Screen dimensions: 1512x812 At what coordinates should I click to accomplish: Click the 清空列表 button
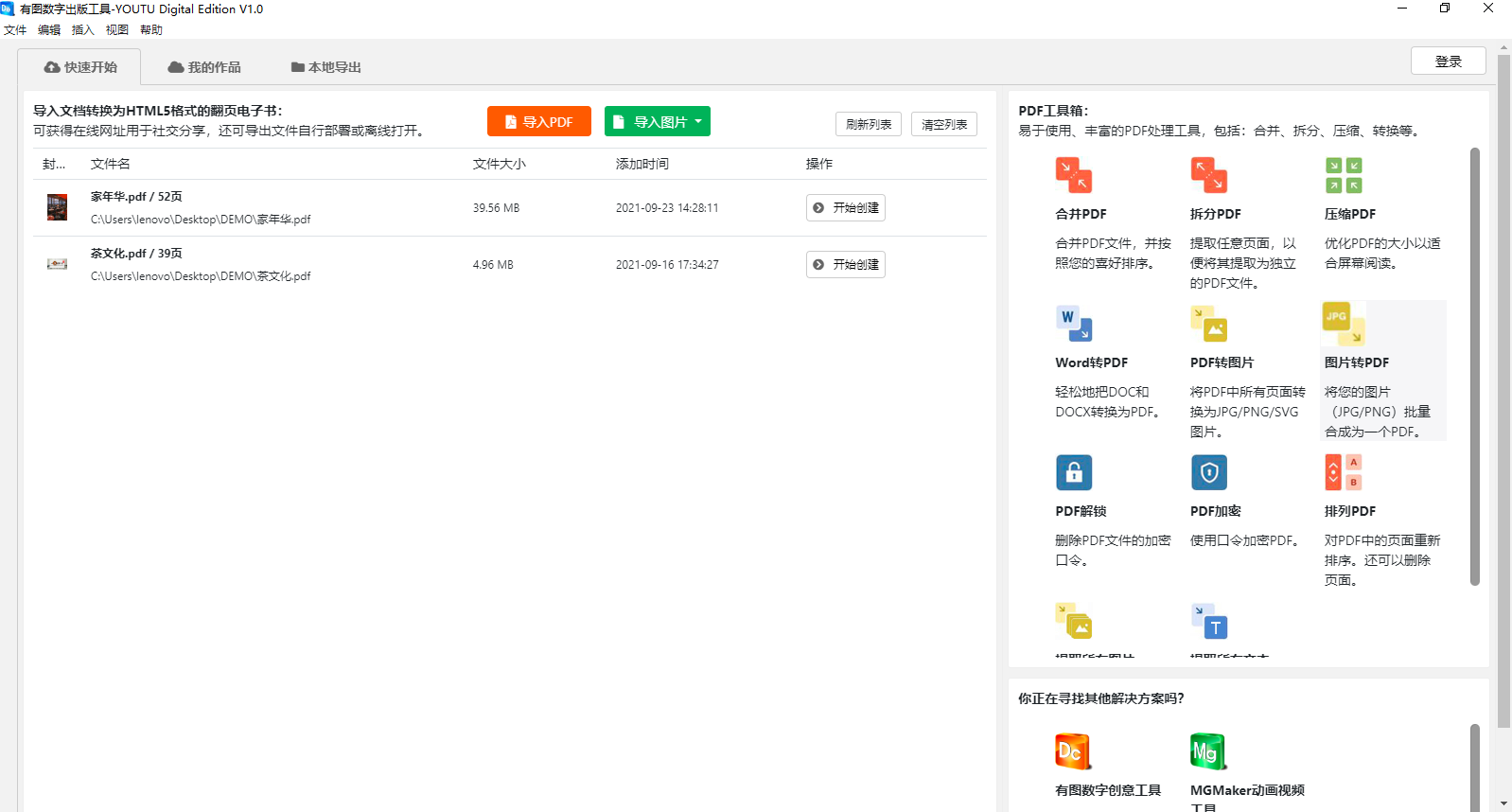coord(943,124)
